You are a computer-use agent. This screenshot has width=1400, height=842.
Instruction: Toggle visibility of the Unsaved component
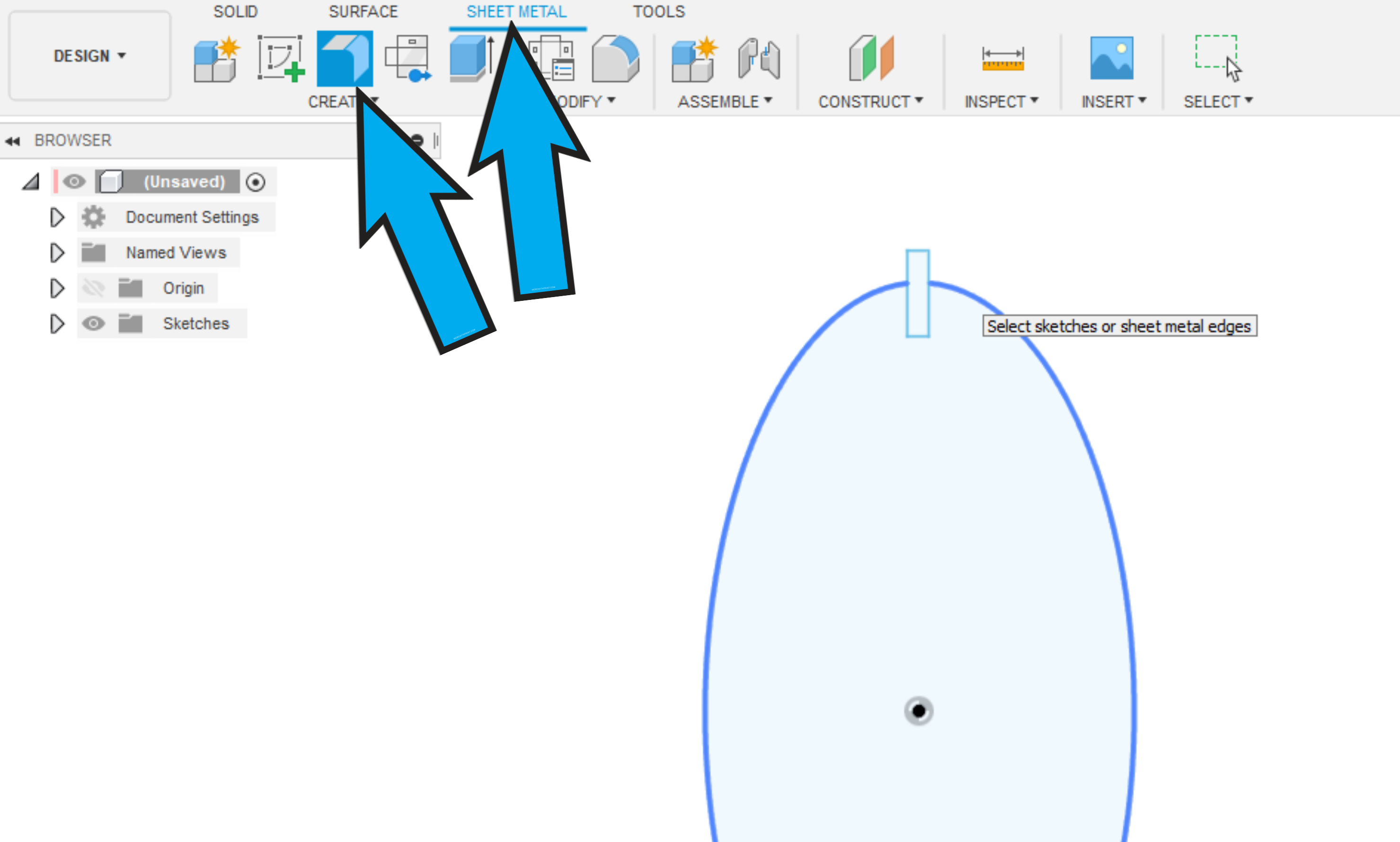coord(74,182)
